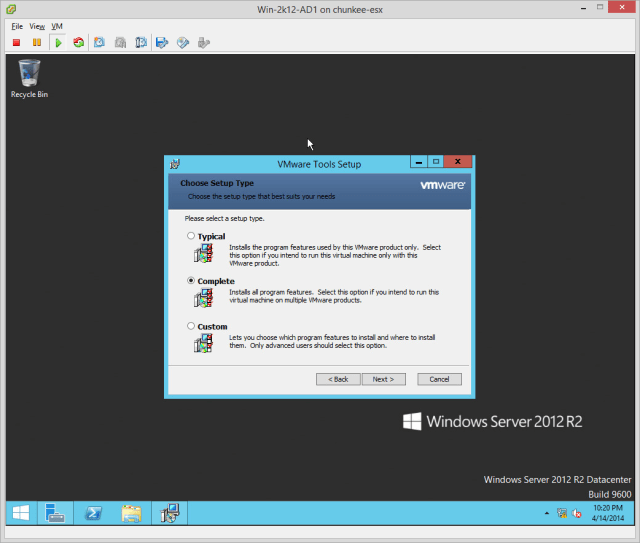Select the Custom setup radio button
The image size is (640, 543).
191,326
